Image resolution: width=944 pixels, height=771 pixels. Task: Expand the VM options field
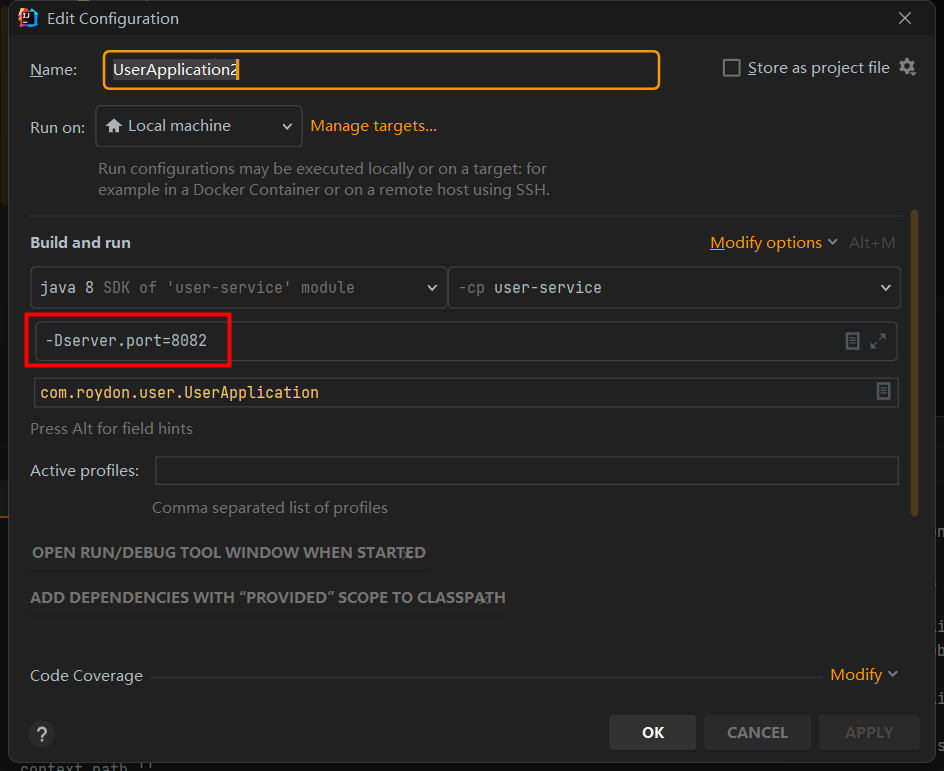878,341
